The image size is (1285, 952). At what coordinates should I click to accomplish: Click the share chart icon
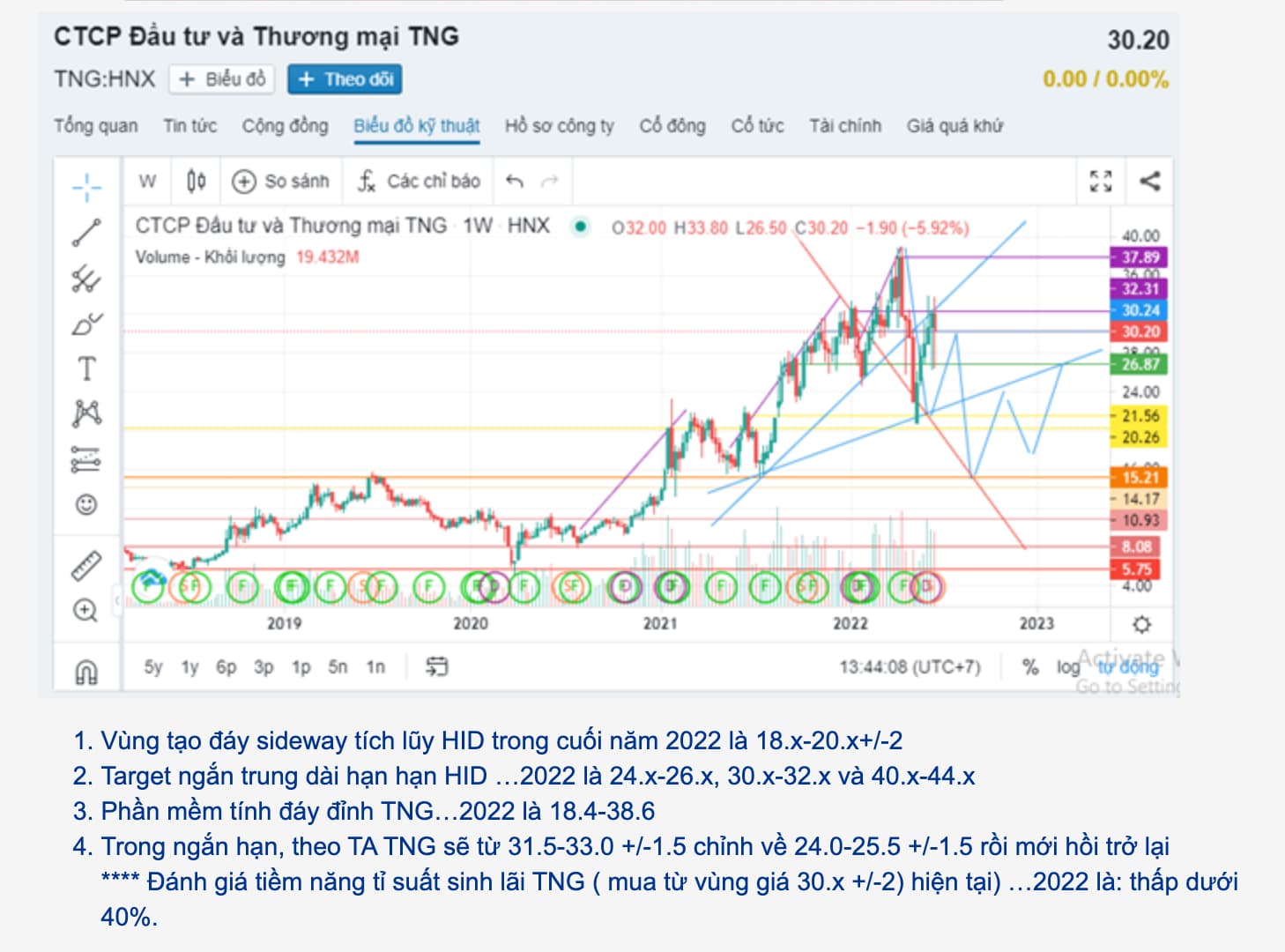pyautogui.click(x=1149, y=182)
